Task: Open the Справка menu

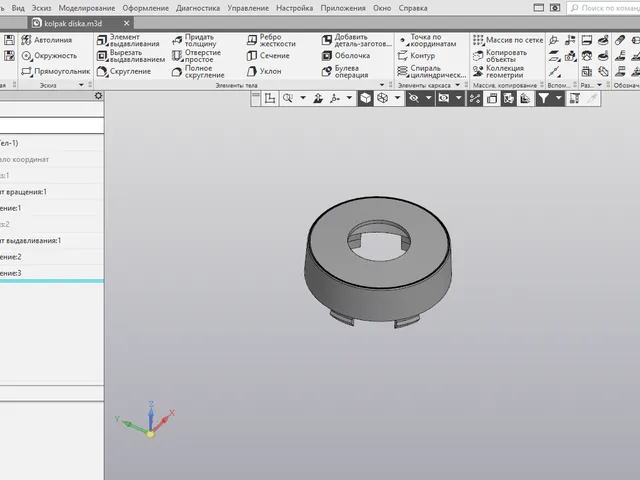Action: [413, 8]
